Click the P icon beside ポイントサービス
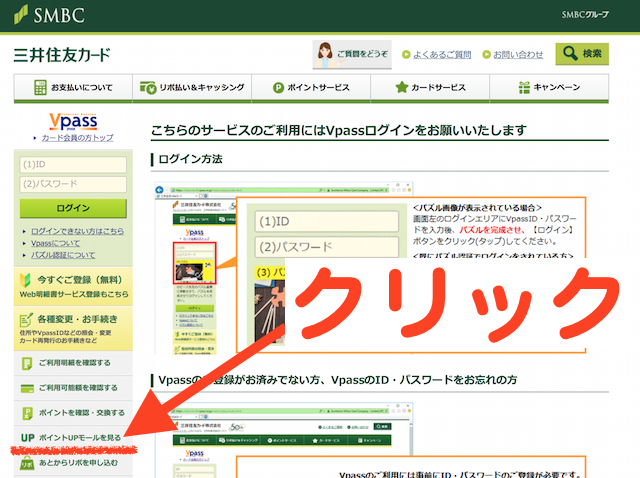This screenshot has width=640, height=478. point(278,88)
